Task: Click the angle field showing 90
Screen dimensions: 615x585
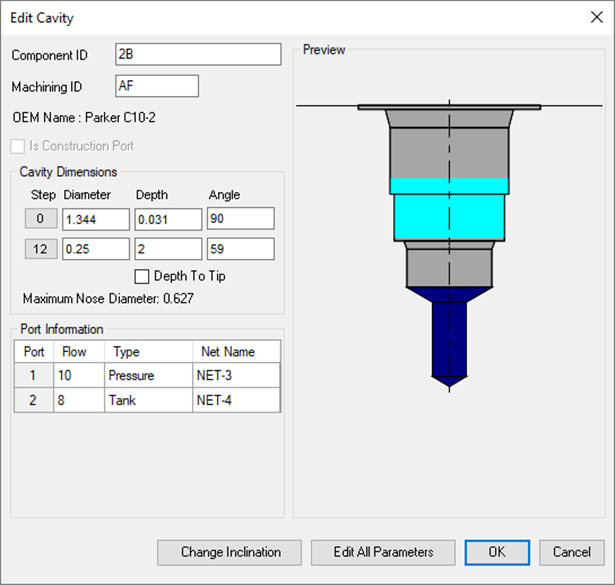Action: 240,219
